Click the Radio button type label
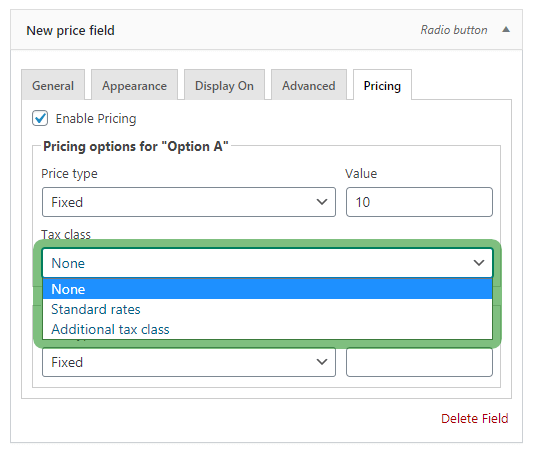Screen dimensions: 533x452 click(x=454, y=30)
